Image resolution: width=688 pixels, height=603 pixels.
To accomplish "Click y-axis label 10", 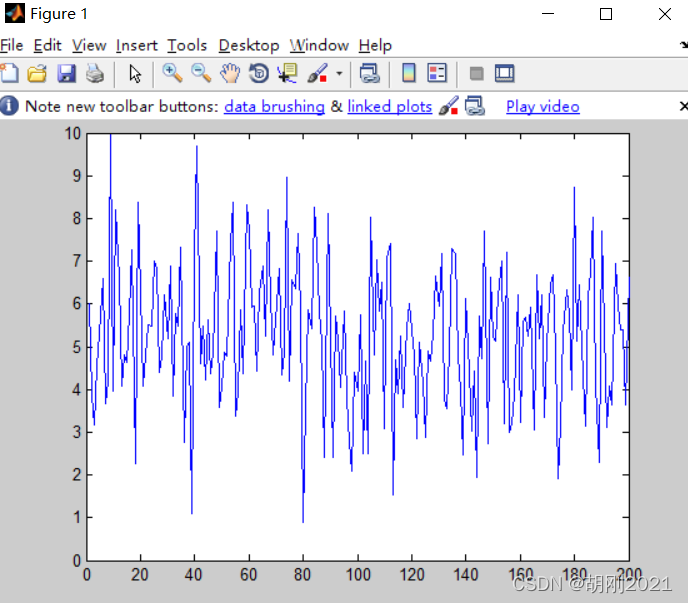I will [x=73, y=133].
